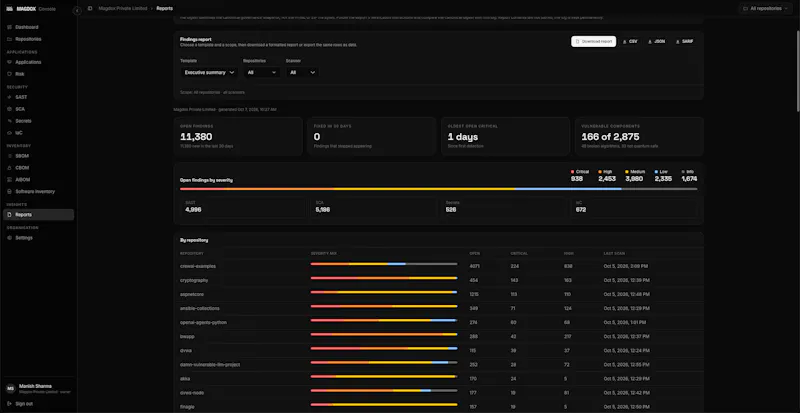Viewport: 800px width, 413px height.
Task: Click the dvwa repository name
Action: pyautogui.click(x=186, y=351)
